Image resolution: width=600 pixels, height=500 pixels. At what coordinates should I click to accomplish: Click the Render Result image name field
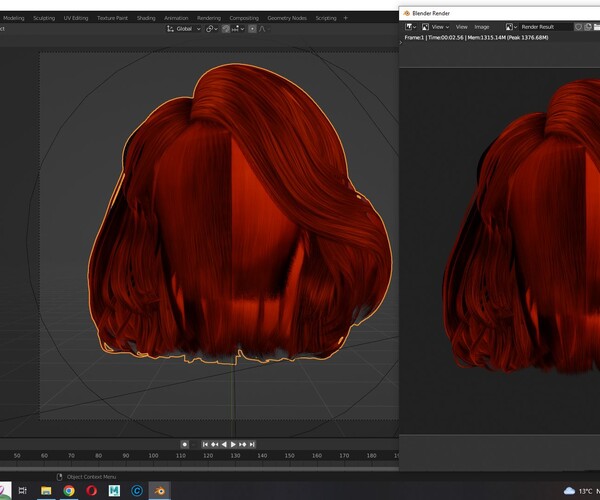(545, 27)
